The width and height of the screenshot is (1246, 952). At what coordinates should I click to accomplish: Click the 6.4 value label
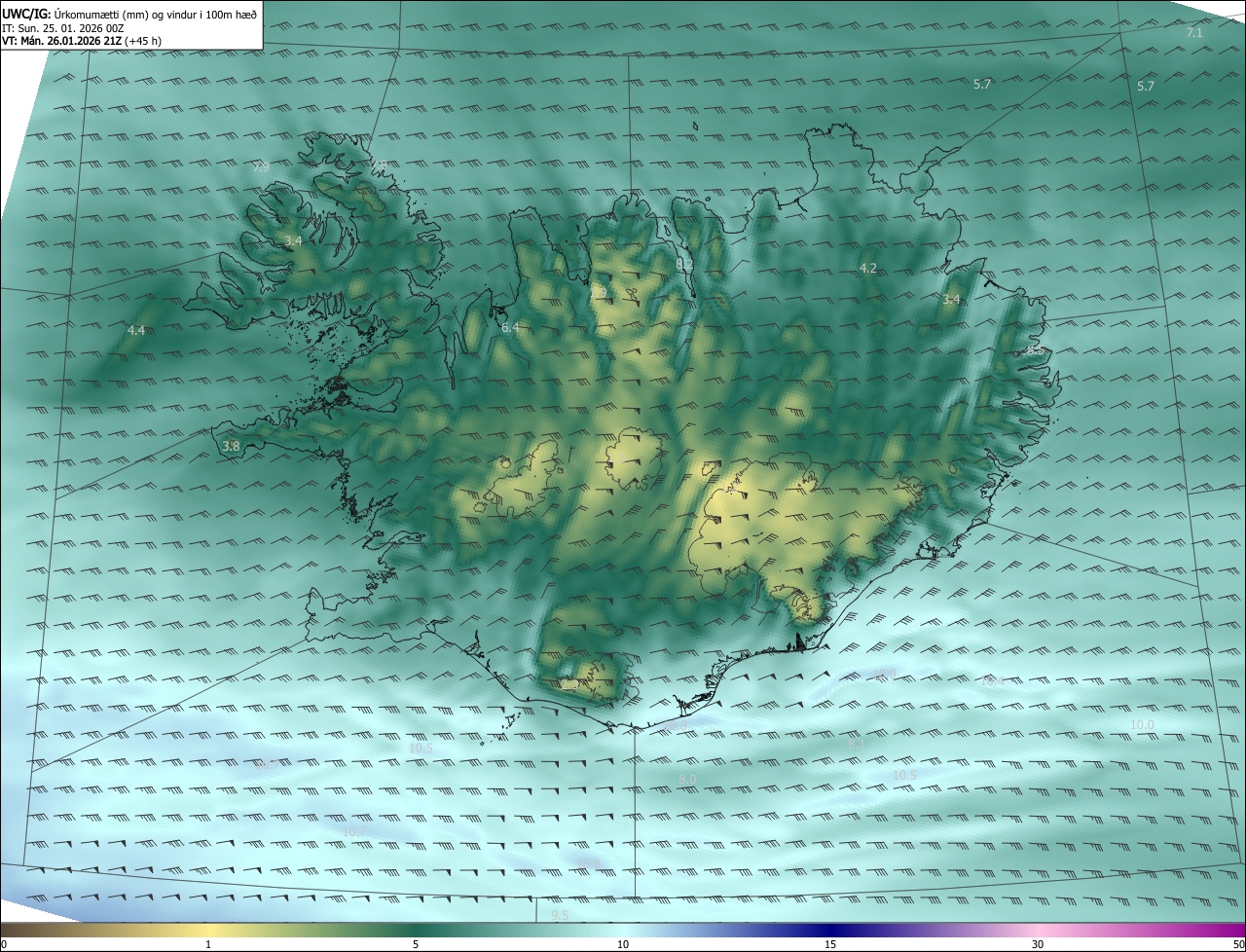(510, 328)
